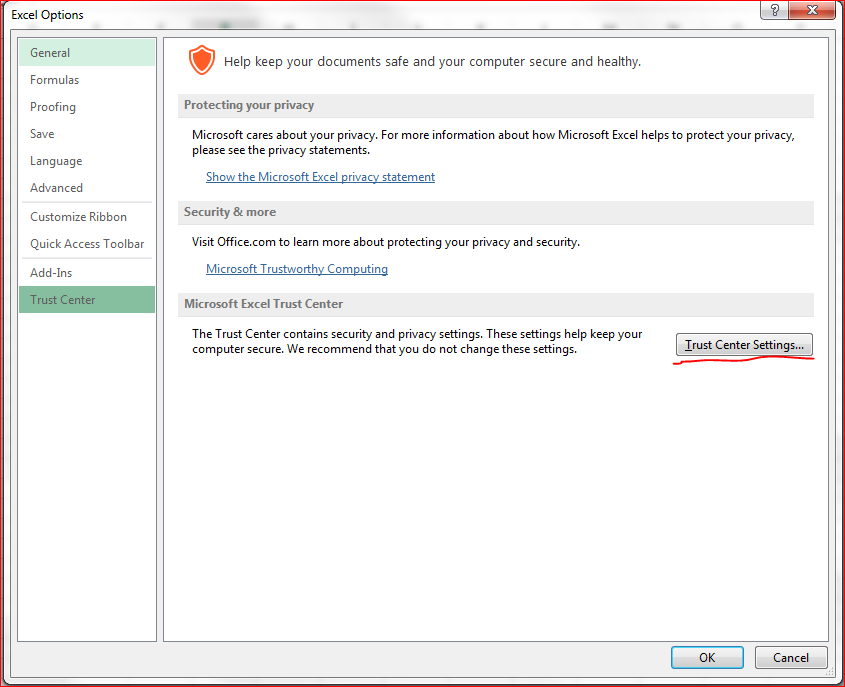
Task: Open the Save settings category
Action: [42, 133]
